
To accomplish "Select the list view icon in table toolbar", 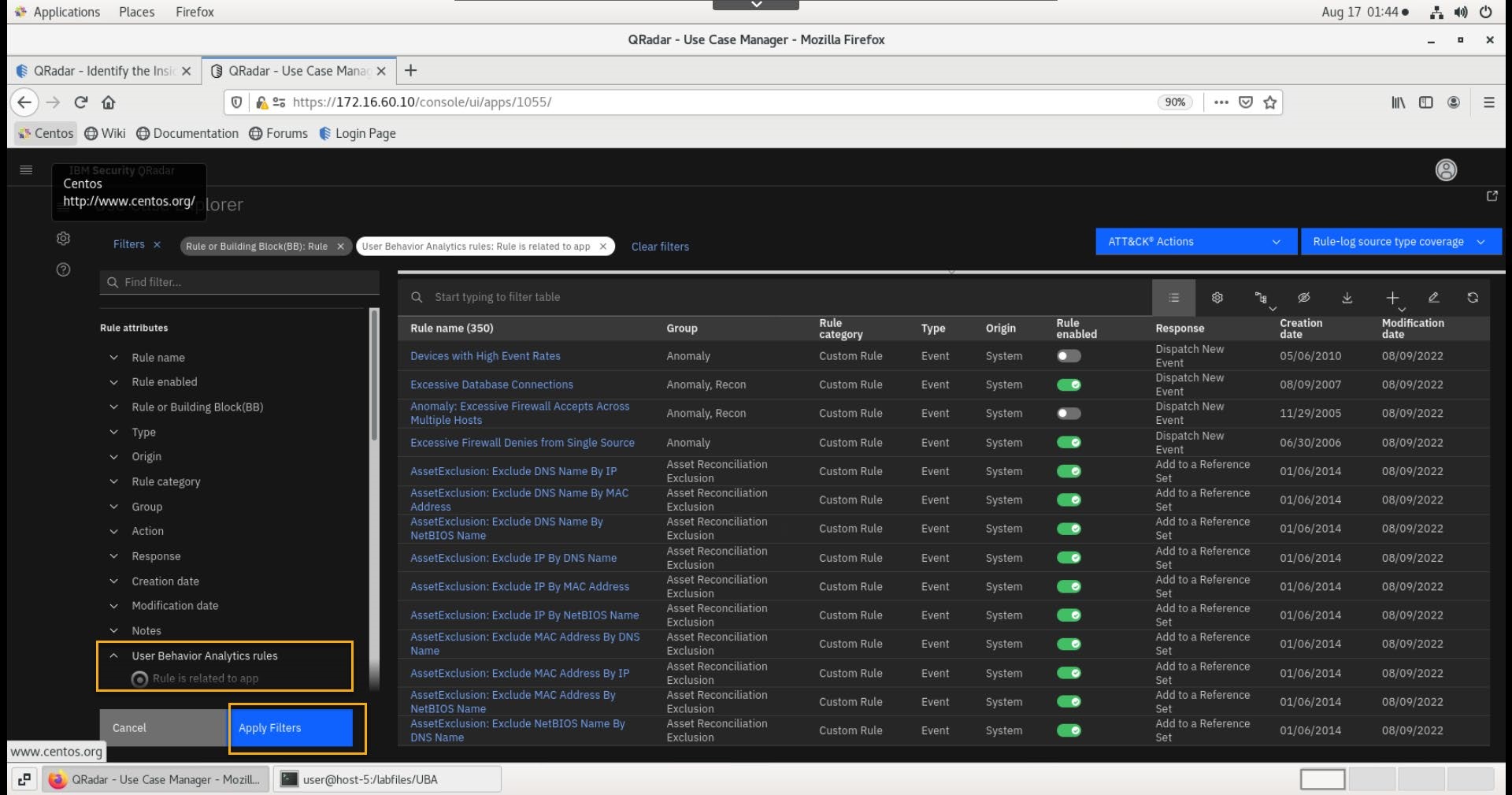I will (x=1173, y=298).
